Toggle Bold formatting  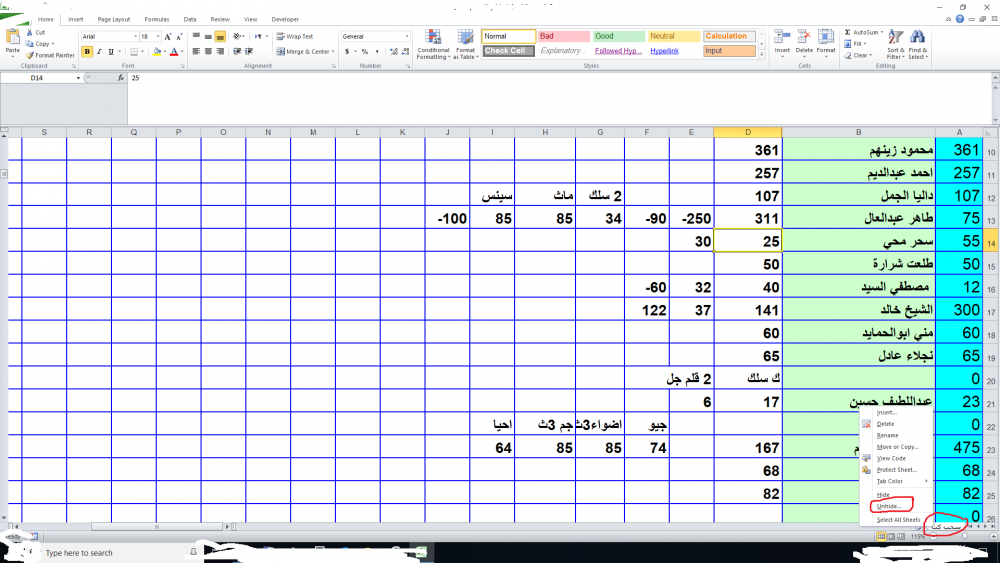[87, 52]
